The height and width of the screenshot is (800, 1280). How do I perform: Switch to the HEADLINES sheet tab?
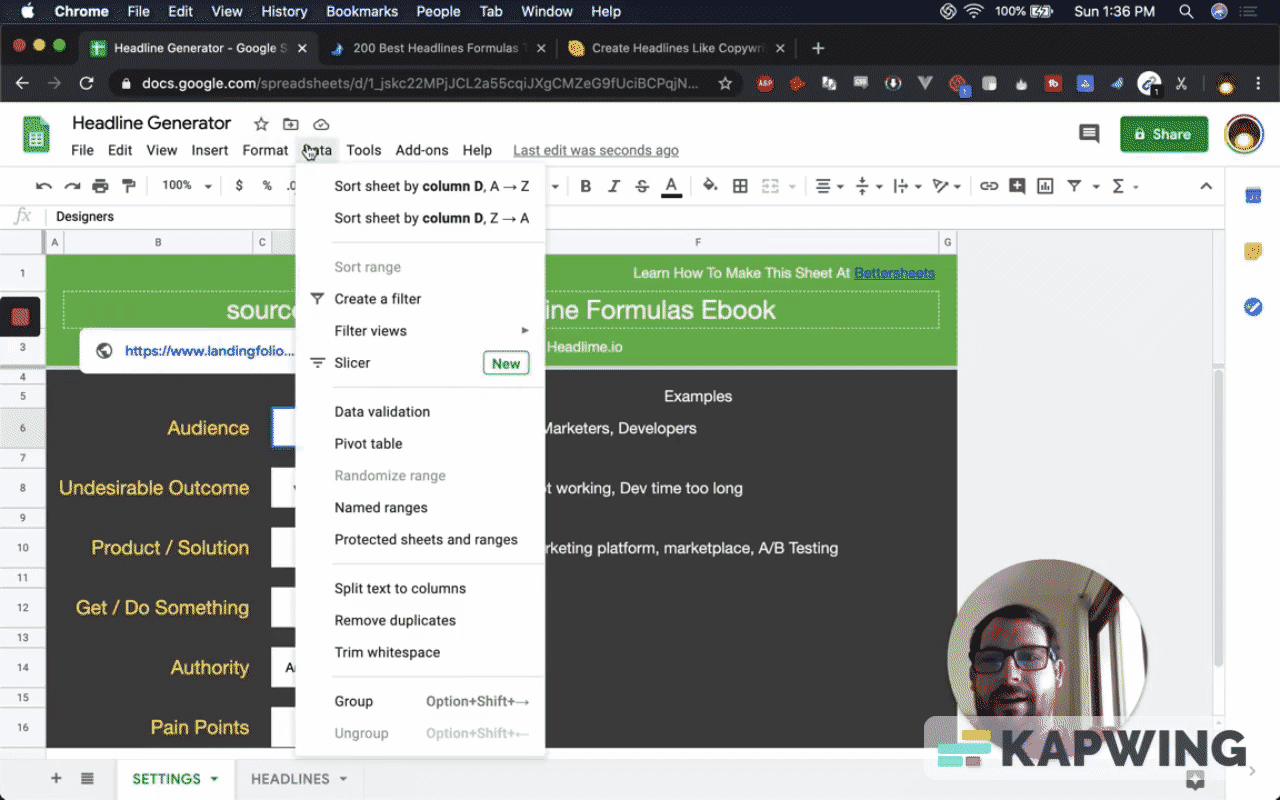[x=290, y=779]
